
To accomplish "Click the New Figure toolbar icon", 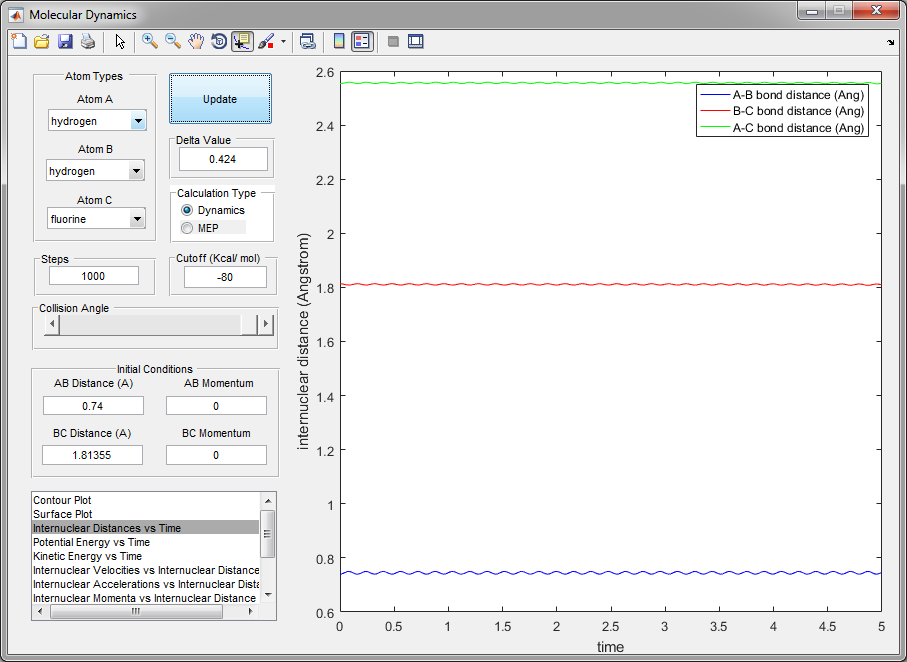I will point(19,41).
